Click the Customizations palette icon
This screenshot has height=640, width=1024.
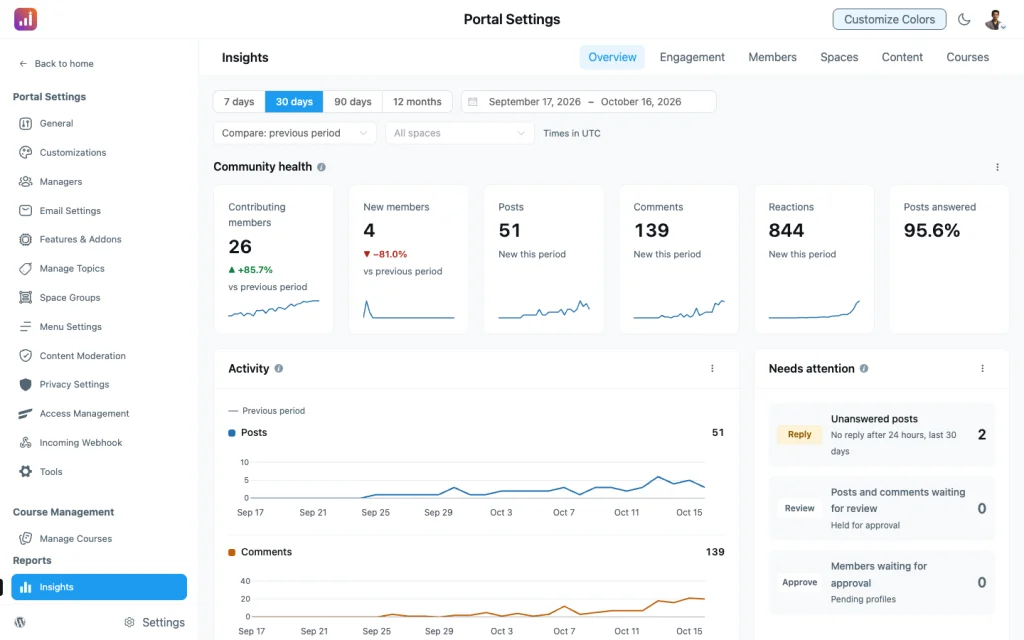[25, 152]
